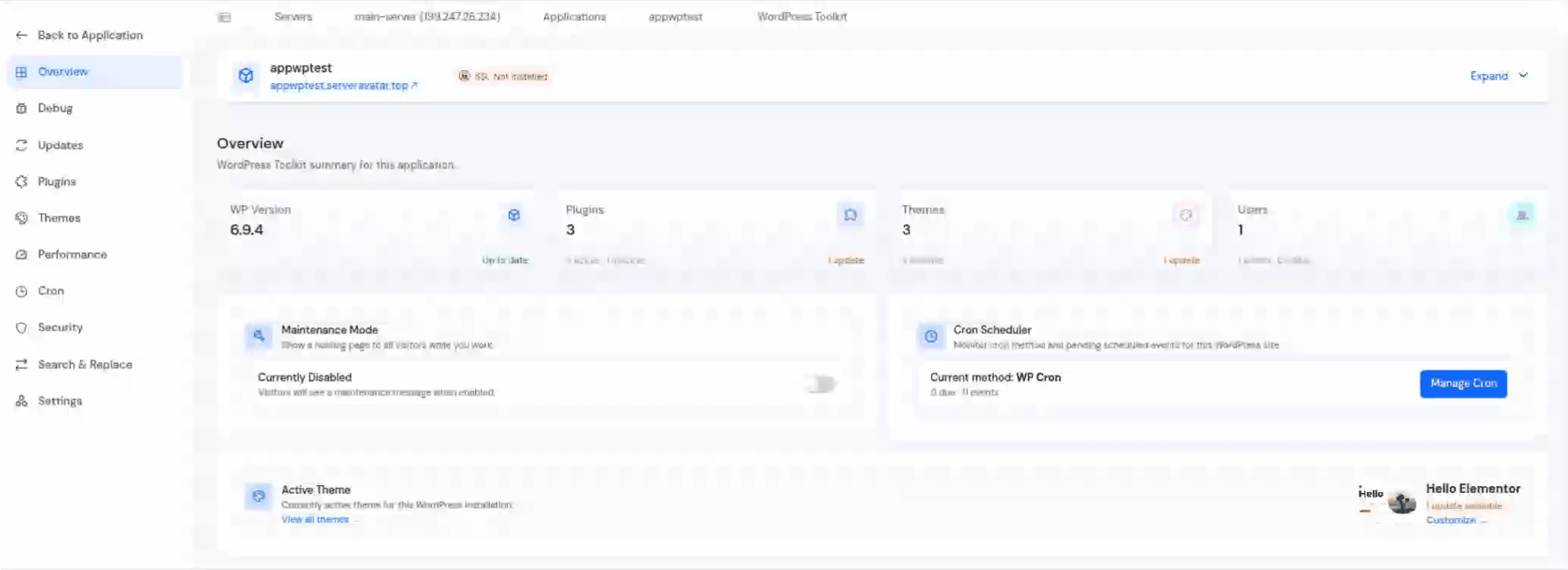
Task: Click the Plugins card update notice
Action: coord(846,261)
